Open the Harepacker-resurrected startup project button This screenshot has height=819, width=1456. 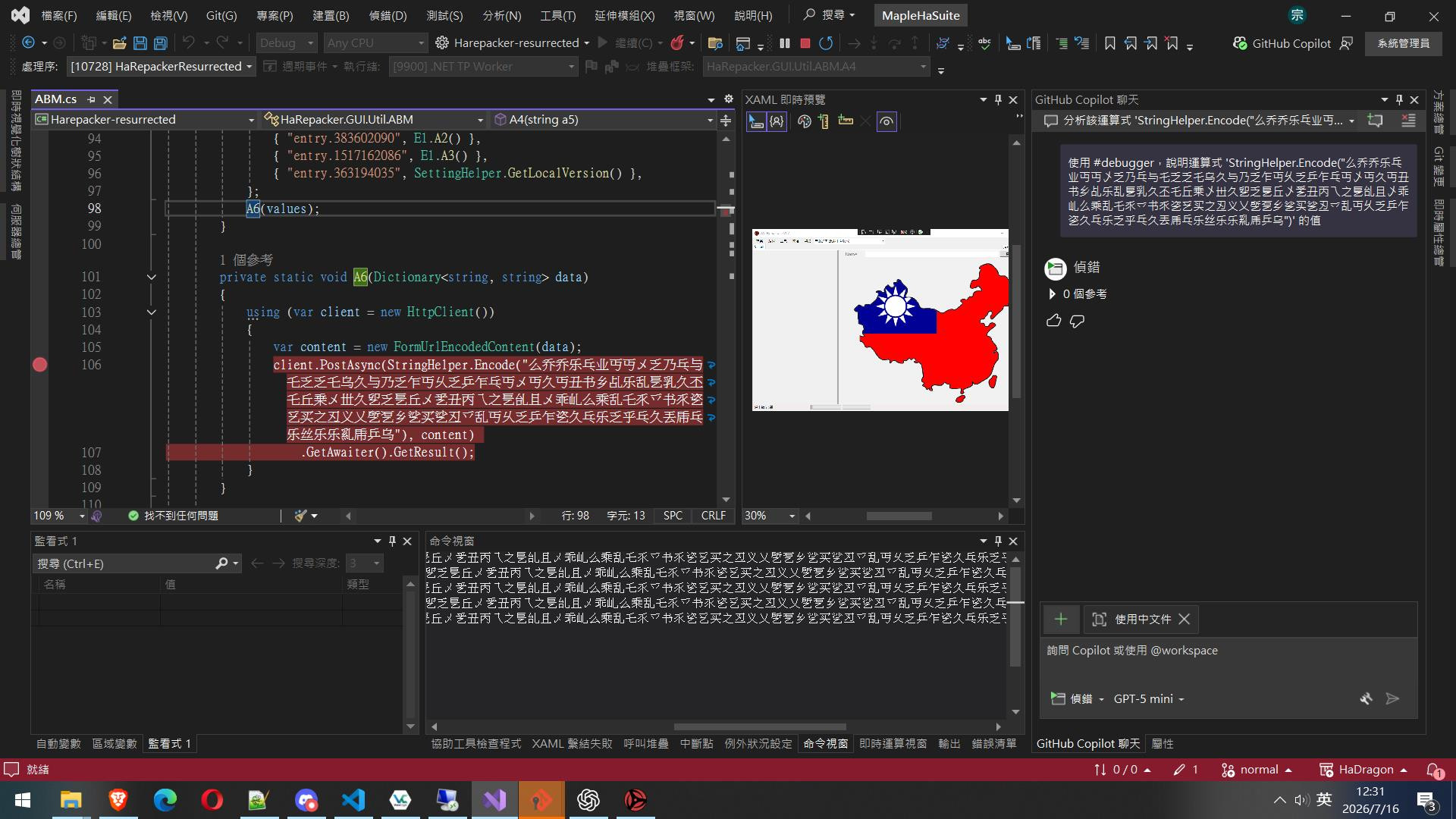tap(512, 43)
